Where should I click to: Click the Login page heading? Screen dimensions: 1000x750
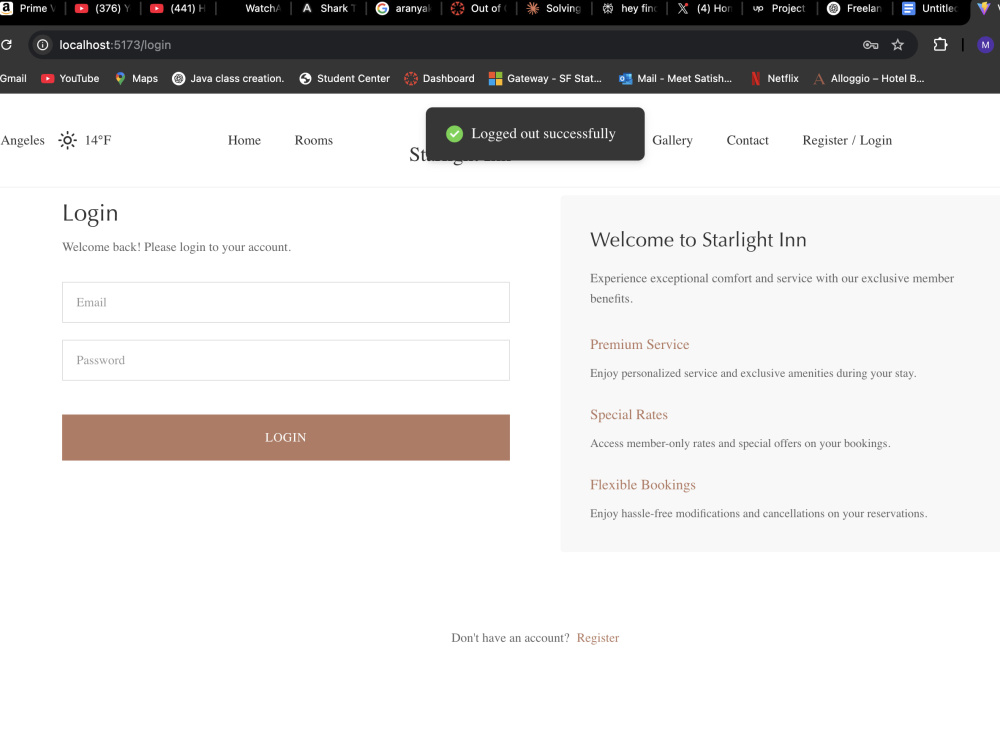[90, 214]
